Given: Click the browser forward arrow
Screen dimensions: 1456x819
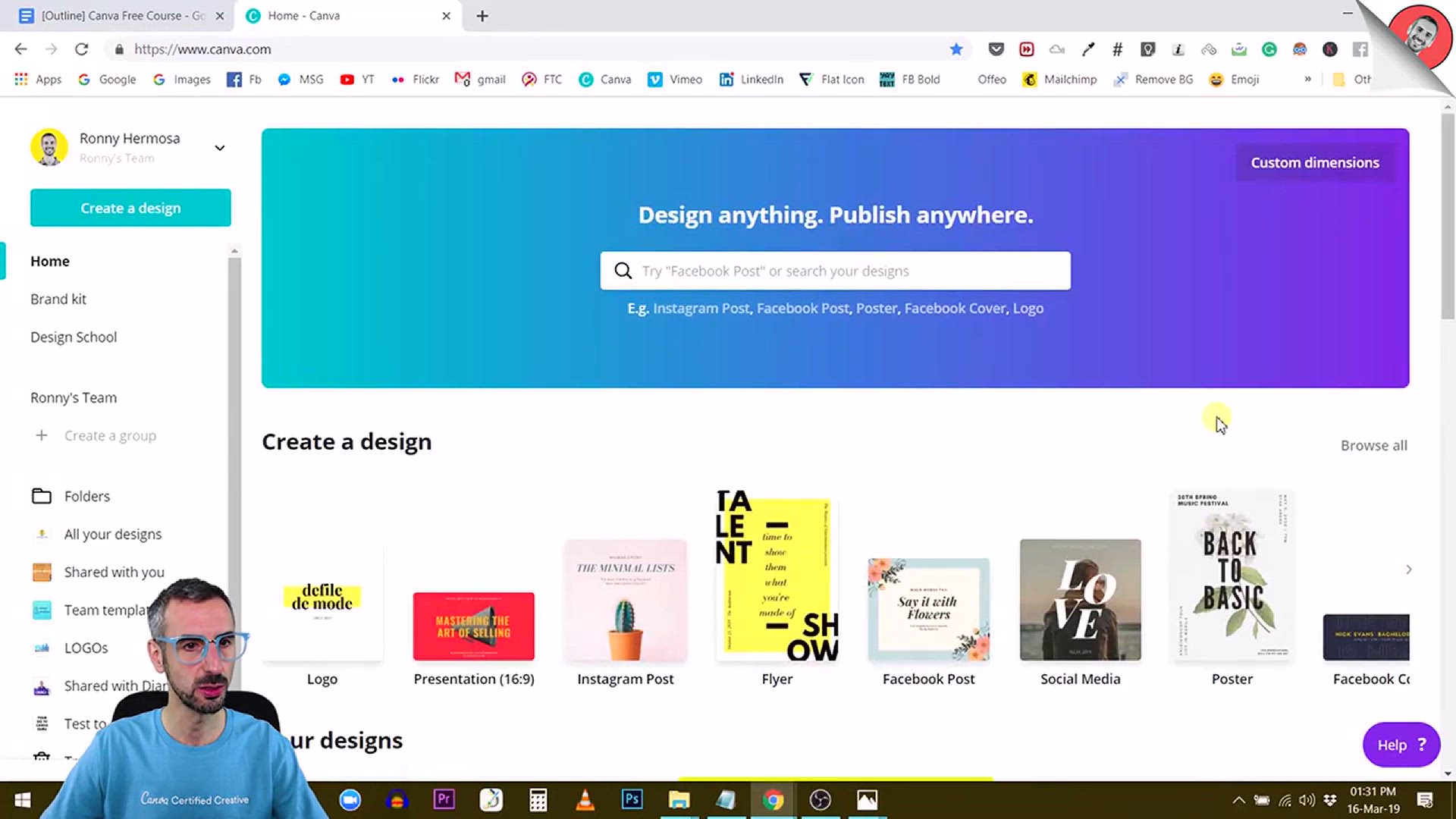Looking at the screenshot, I should (51, 49).
